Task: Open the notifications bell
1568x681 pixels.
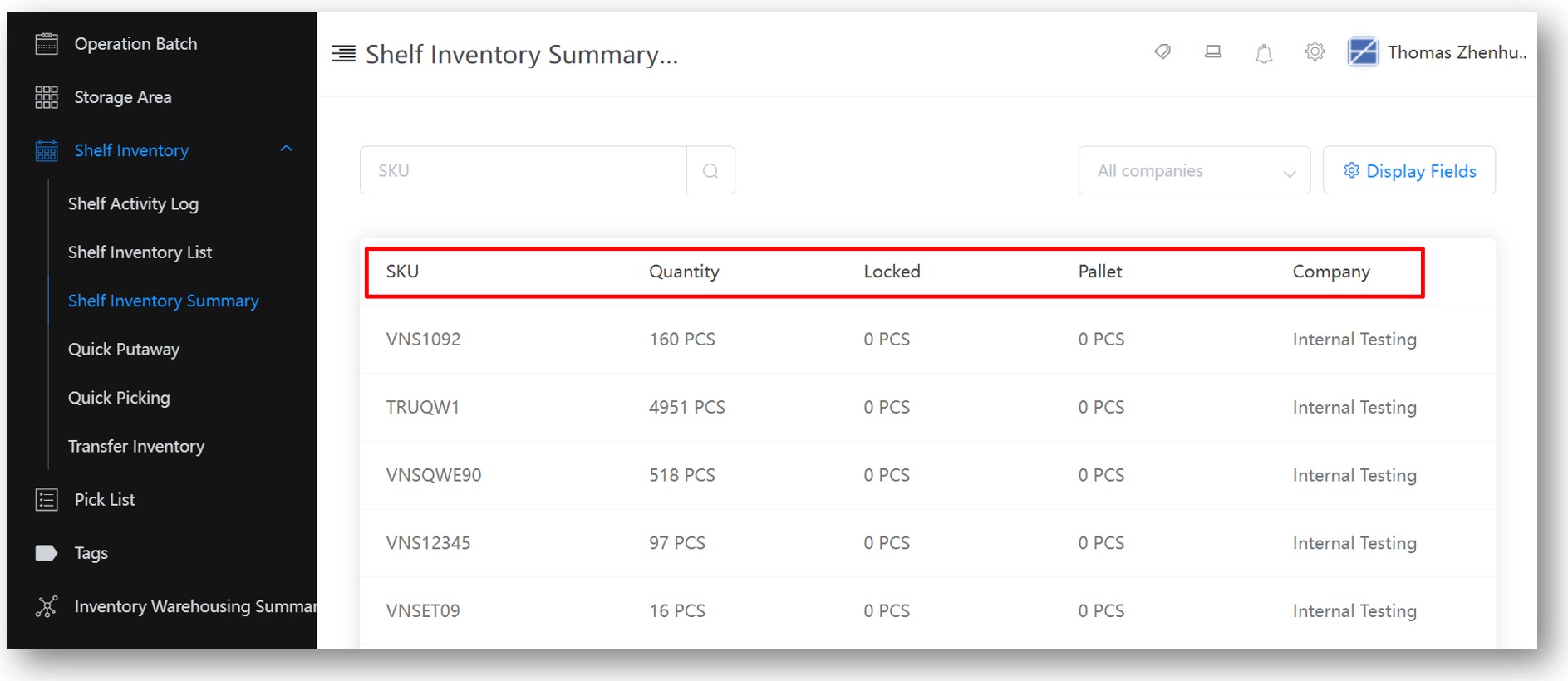Action: [1264, 53]
